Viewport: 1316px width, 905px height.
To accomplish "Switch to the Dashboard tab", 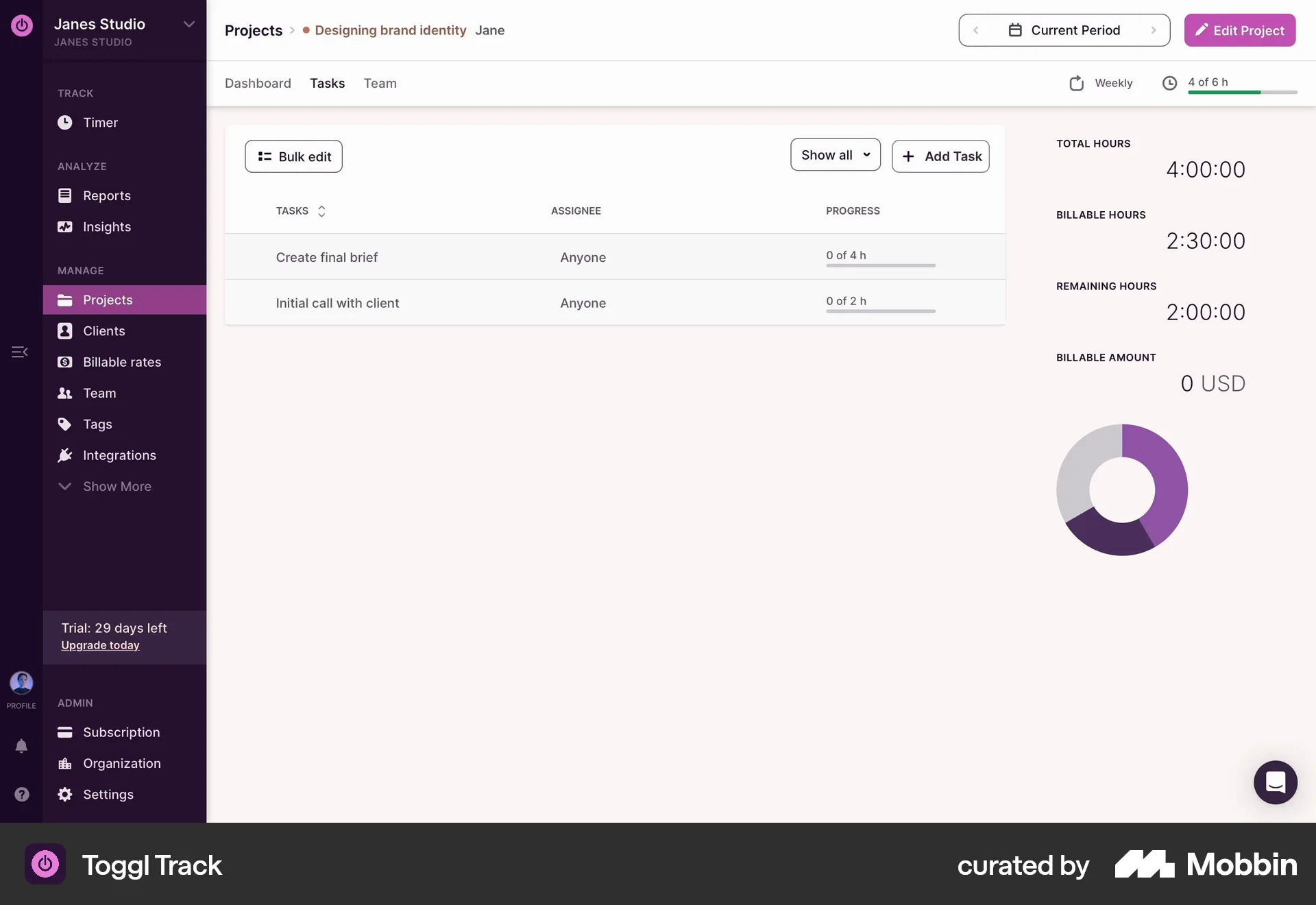I will click(258, 83).
